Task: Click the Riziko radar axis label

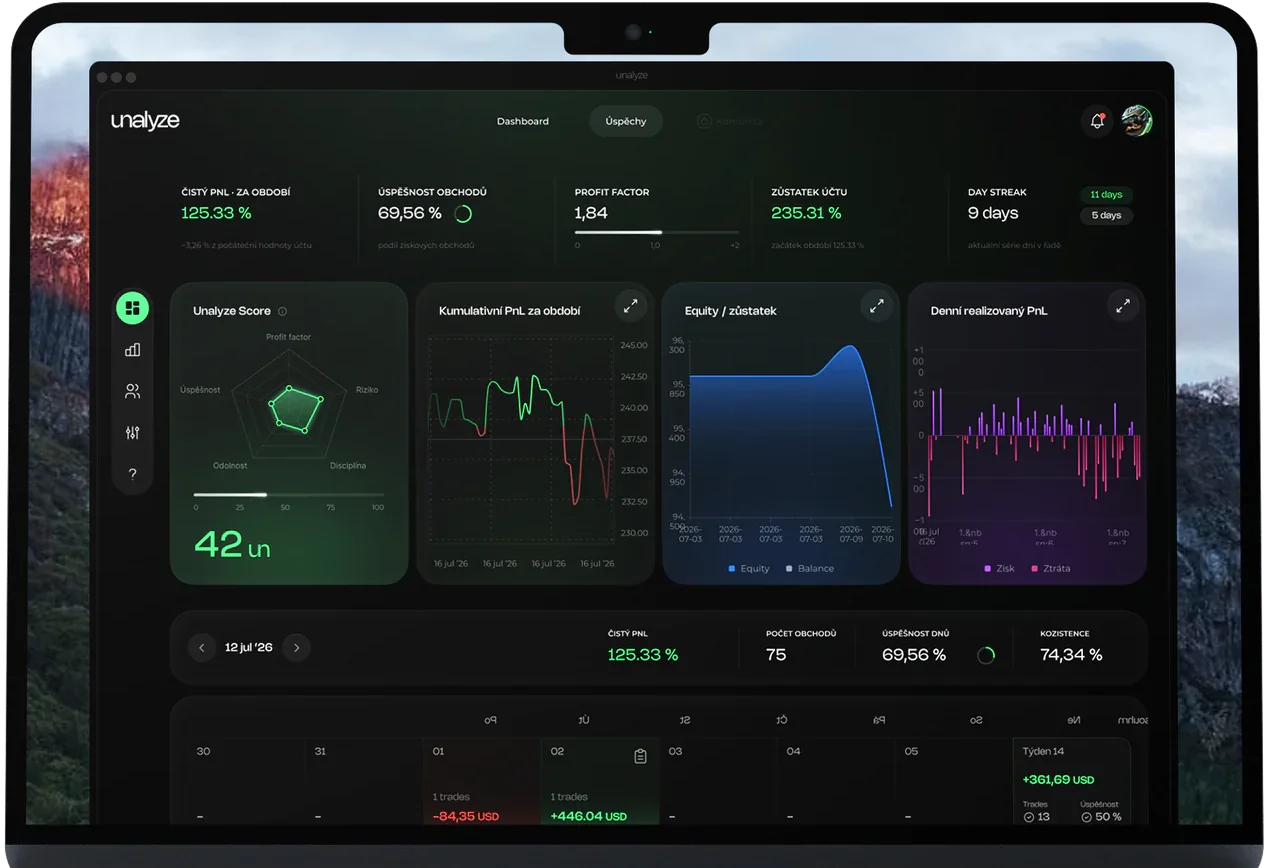Action: [x=367, y=390]
